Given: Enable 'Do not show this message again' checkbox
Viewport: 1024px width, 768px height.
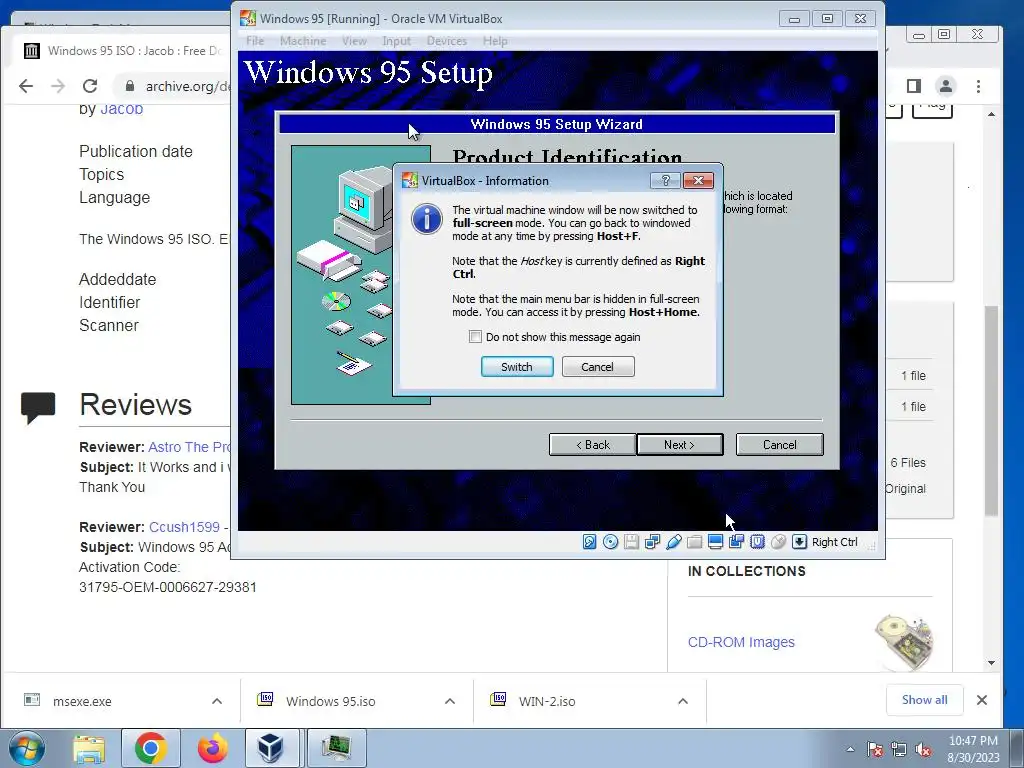Looking at the screenshot, I should point(475,337).
